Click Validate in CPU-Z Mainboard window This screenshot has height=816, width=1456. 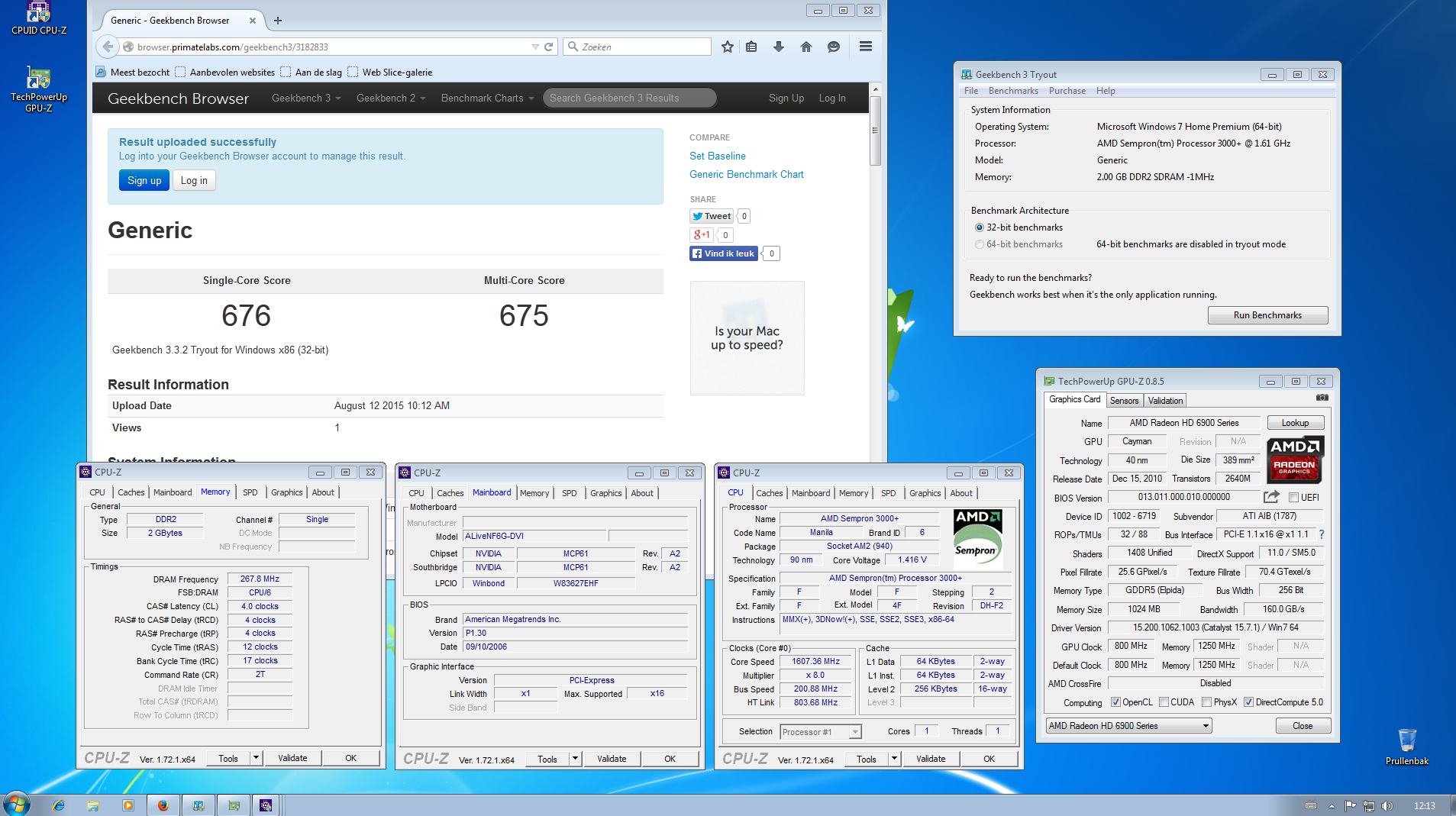[612, 759]
